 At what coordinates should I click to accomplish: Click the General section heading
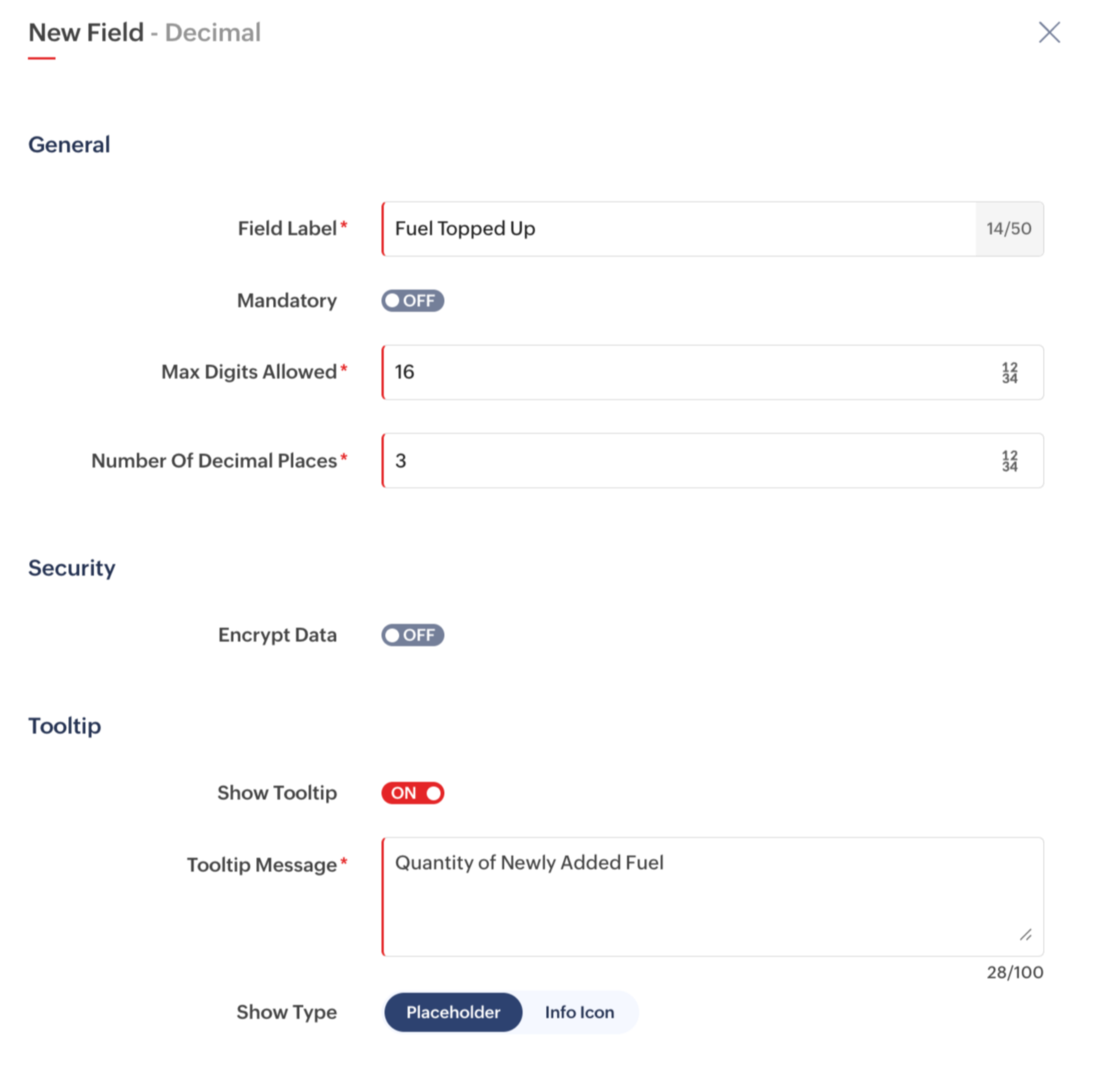(x=69, y=144)
